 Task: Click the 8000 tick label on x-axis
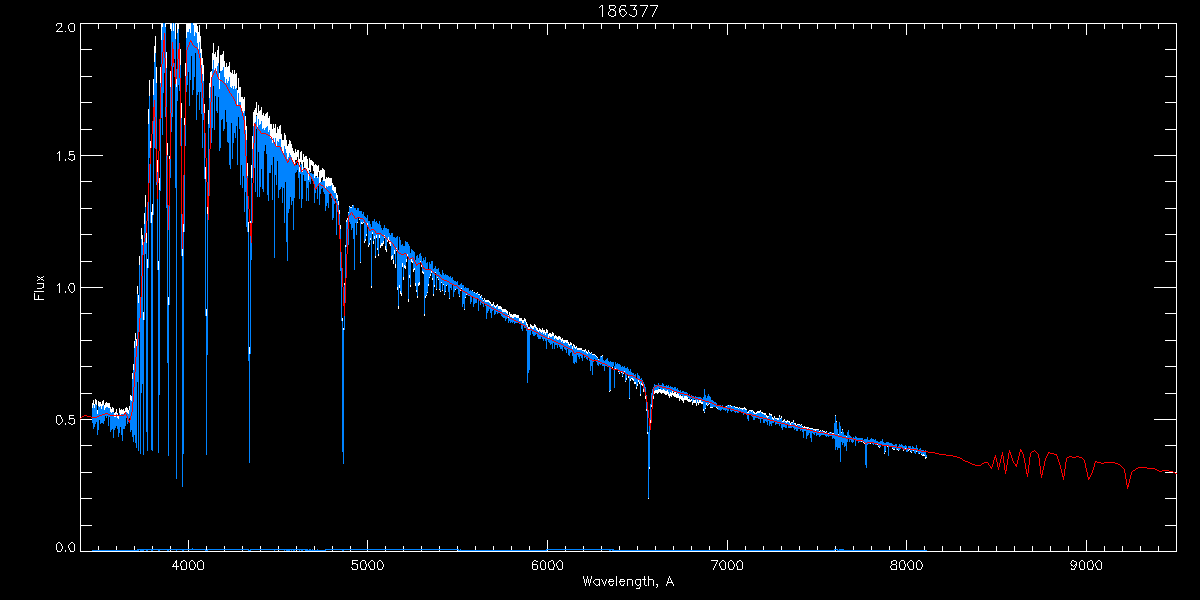tap(906, 563)
